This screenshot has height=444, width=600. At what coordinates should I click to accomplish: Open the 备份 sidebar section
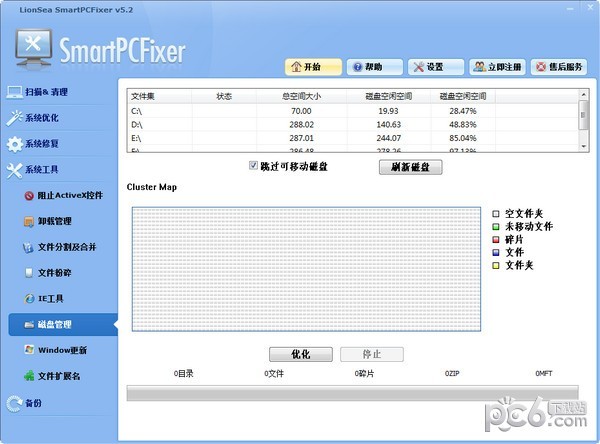tap(24, 403)
